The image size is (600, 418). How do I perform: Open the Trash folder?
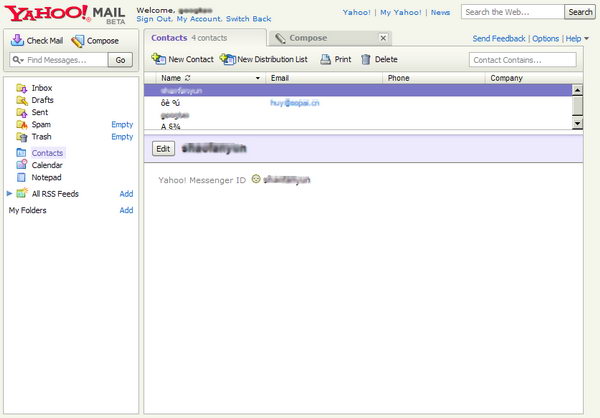click(x=41, y=136)
